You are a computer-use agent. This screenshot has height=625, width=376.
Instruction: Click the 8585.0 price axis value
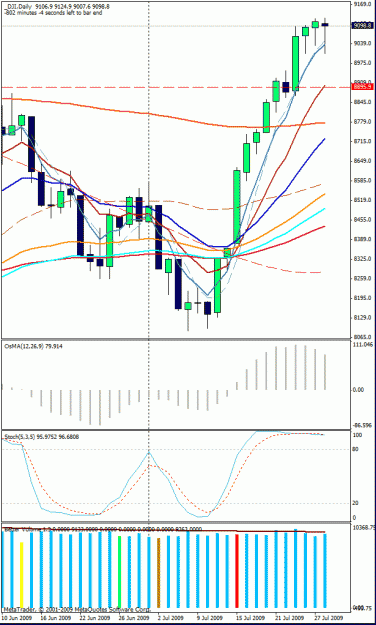(x=363, y=181)
